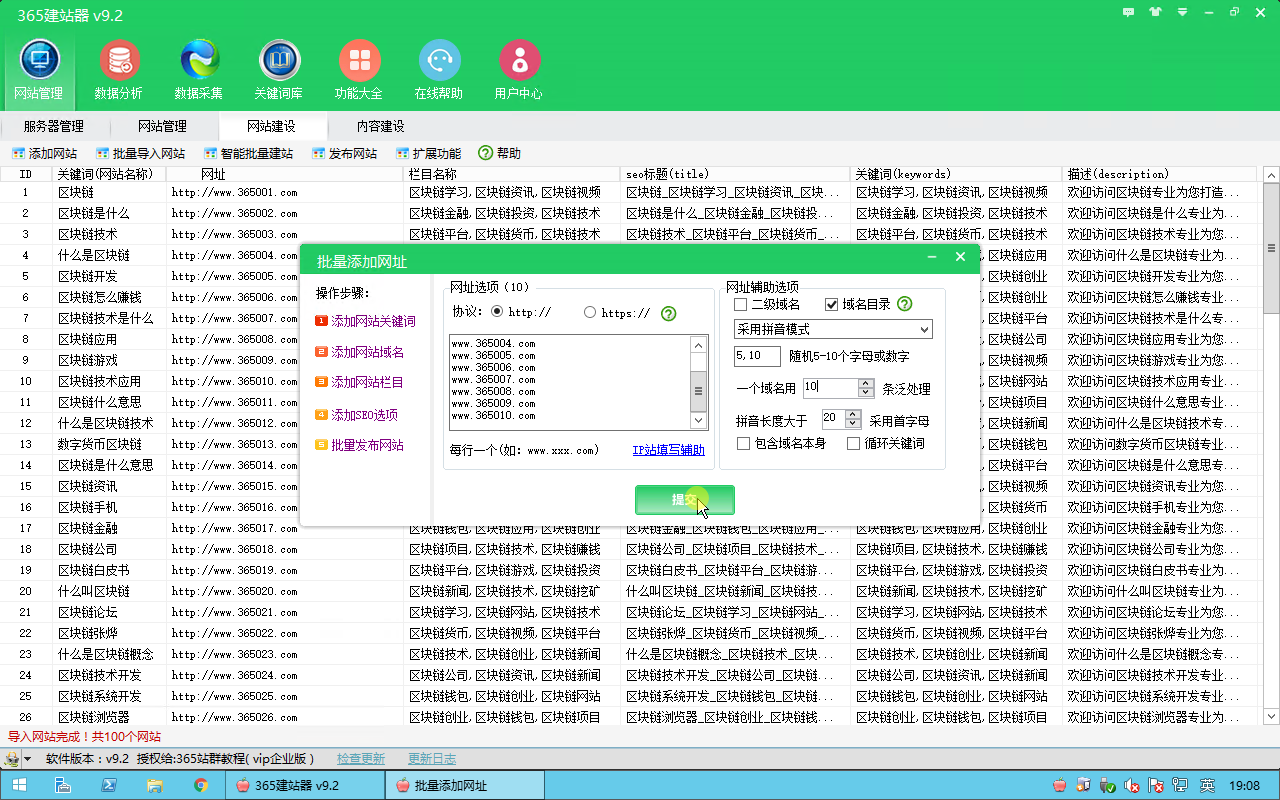Switch to the 服务器管理 tab
Viewport: 1280px width, 800px height.
pyautogui.click(x=54, y=126)
